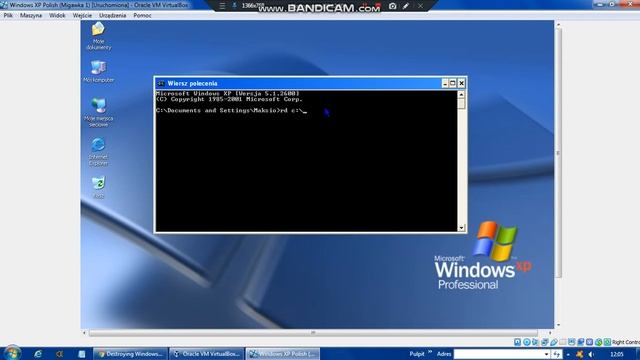Viewport: 640px width, 360px height.
Task: Open the Urządzenia menu
Action: click(x=112, y=16)
